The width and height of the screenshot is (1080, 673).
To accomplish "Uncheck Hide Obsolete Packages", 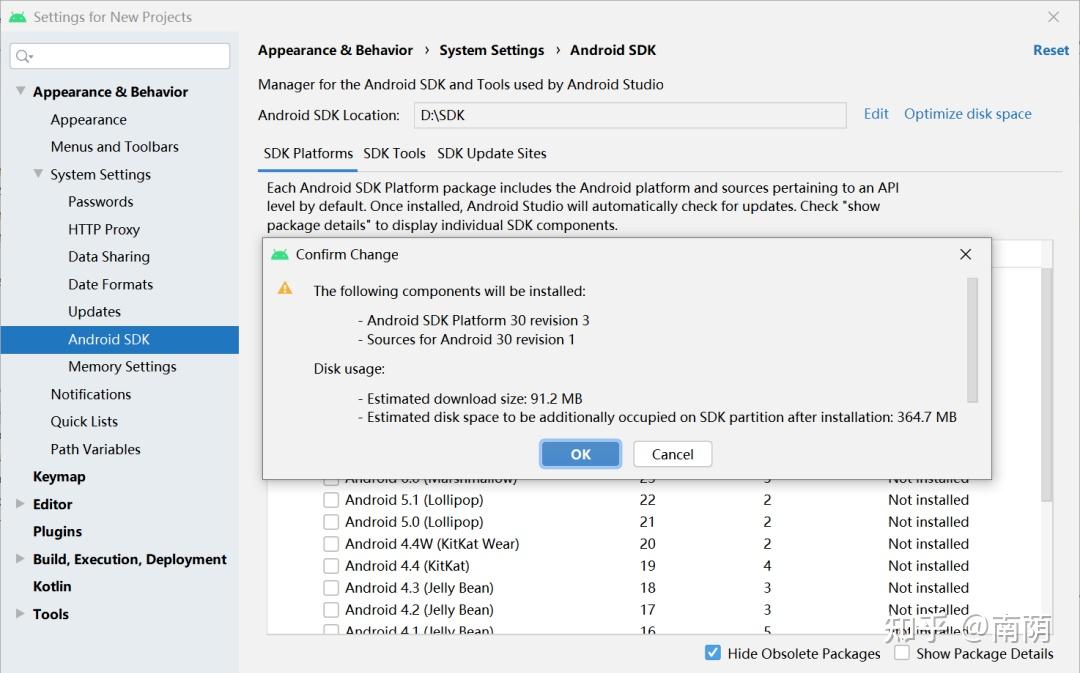I will [713, 653].
